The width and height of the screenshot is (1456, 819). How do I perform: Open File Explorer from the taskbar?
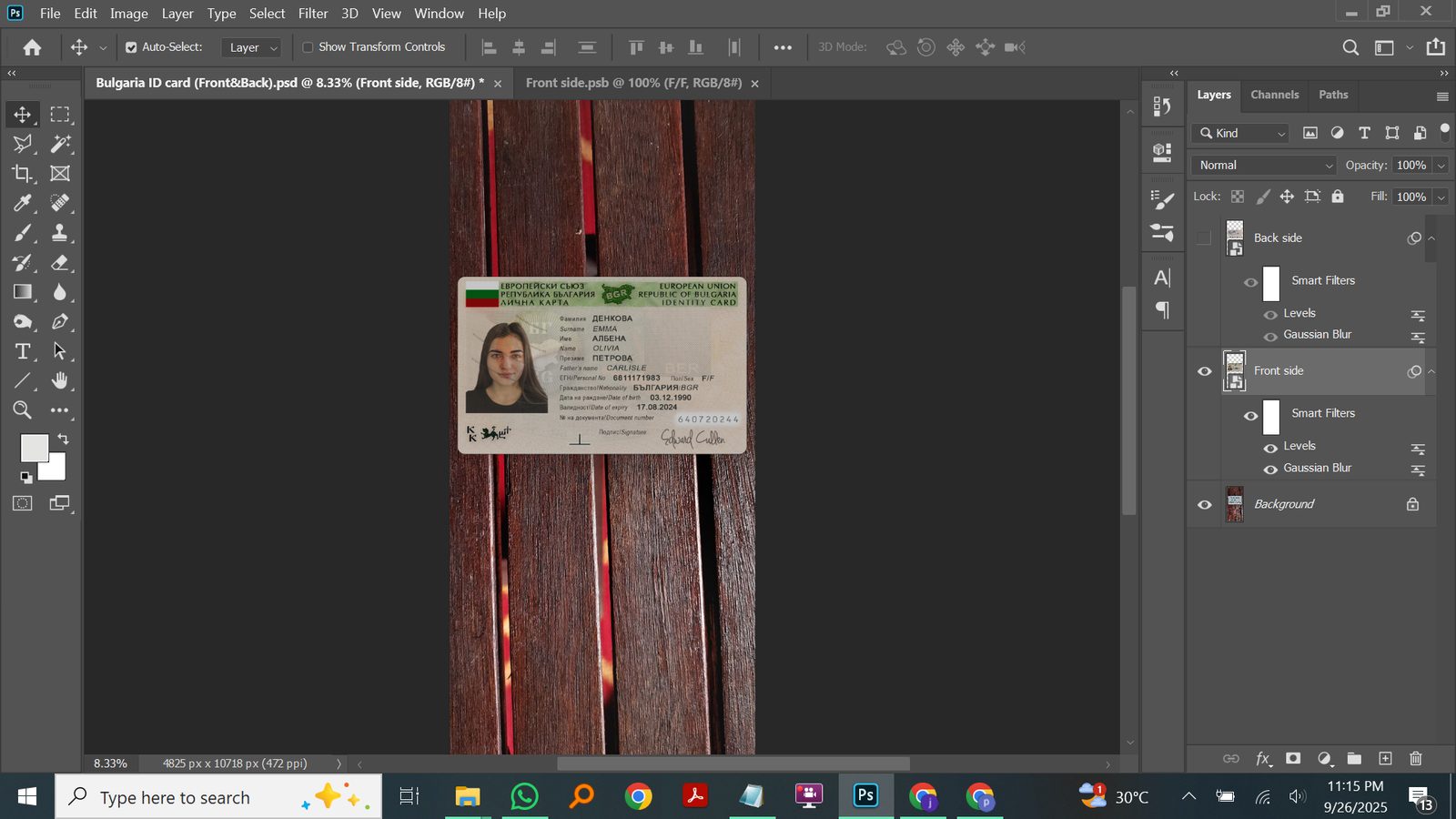[x=467, y=797]
